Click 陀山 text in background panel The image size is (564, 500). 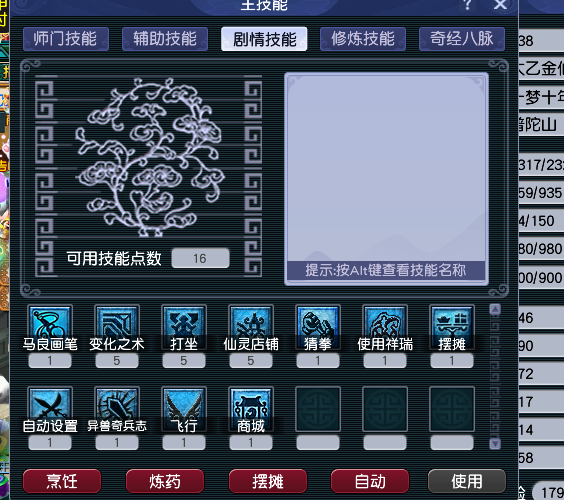[x=541, y=124]
